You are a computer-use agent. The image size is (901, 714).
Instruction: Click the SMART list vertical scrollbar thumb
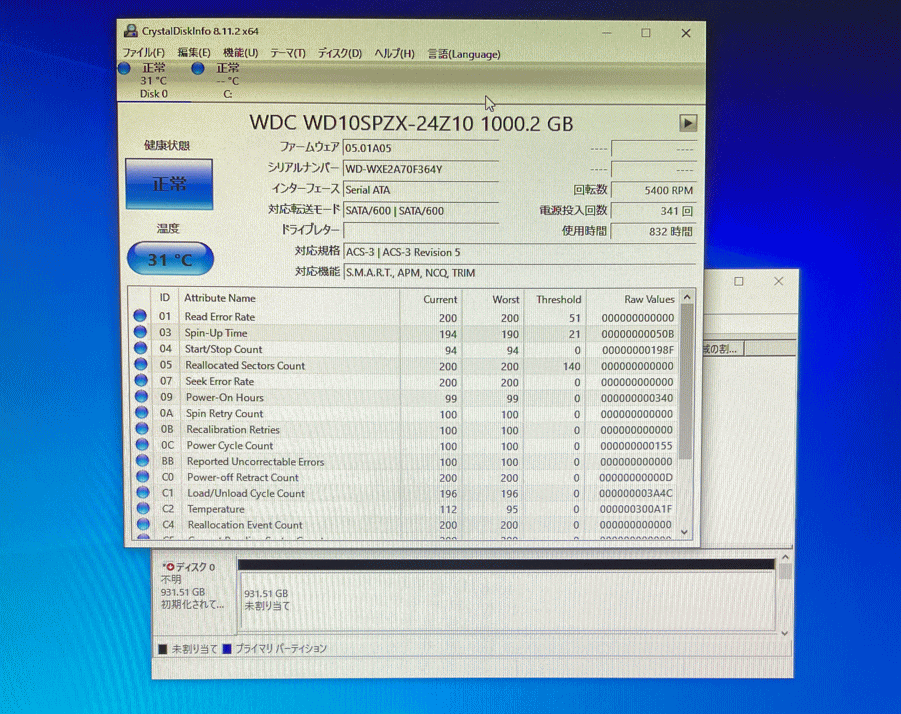[x=686, y=381]
